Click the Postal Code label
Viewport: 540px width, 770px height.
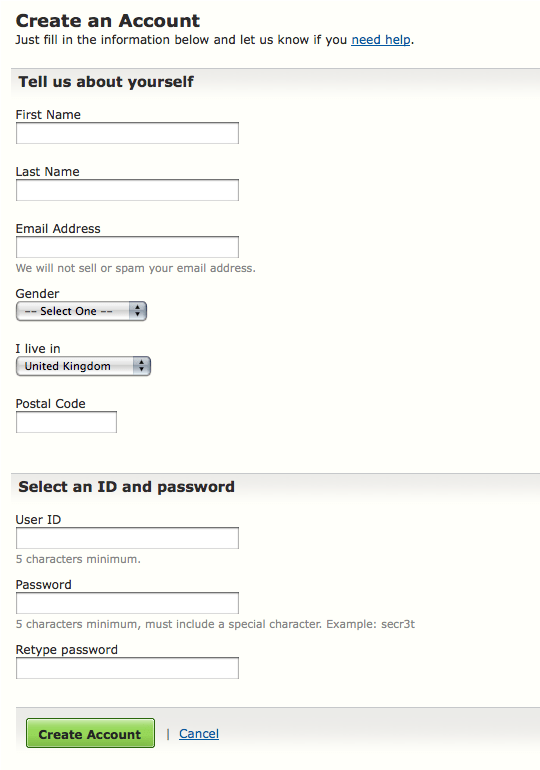click(x=51, y=404)
